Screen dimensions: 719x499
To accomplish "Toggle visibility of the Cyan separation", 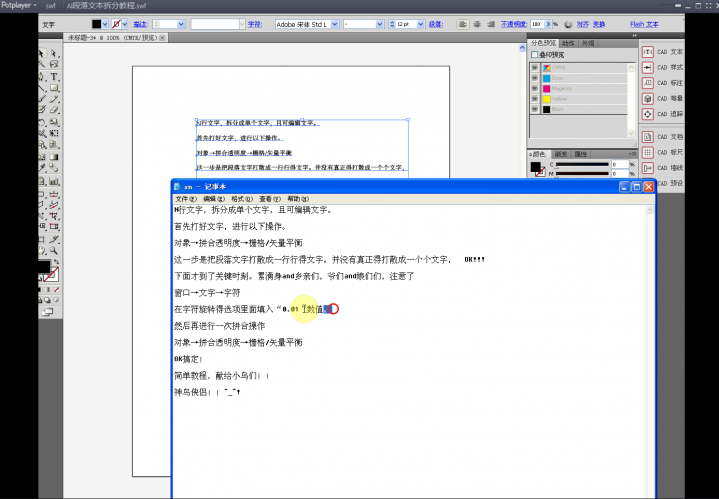I will [x=535, y=76].
